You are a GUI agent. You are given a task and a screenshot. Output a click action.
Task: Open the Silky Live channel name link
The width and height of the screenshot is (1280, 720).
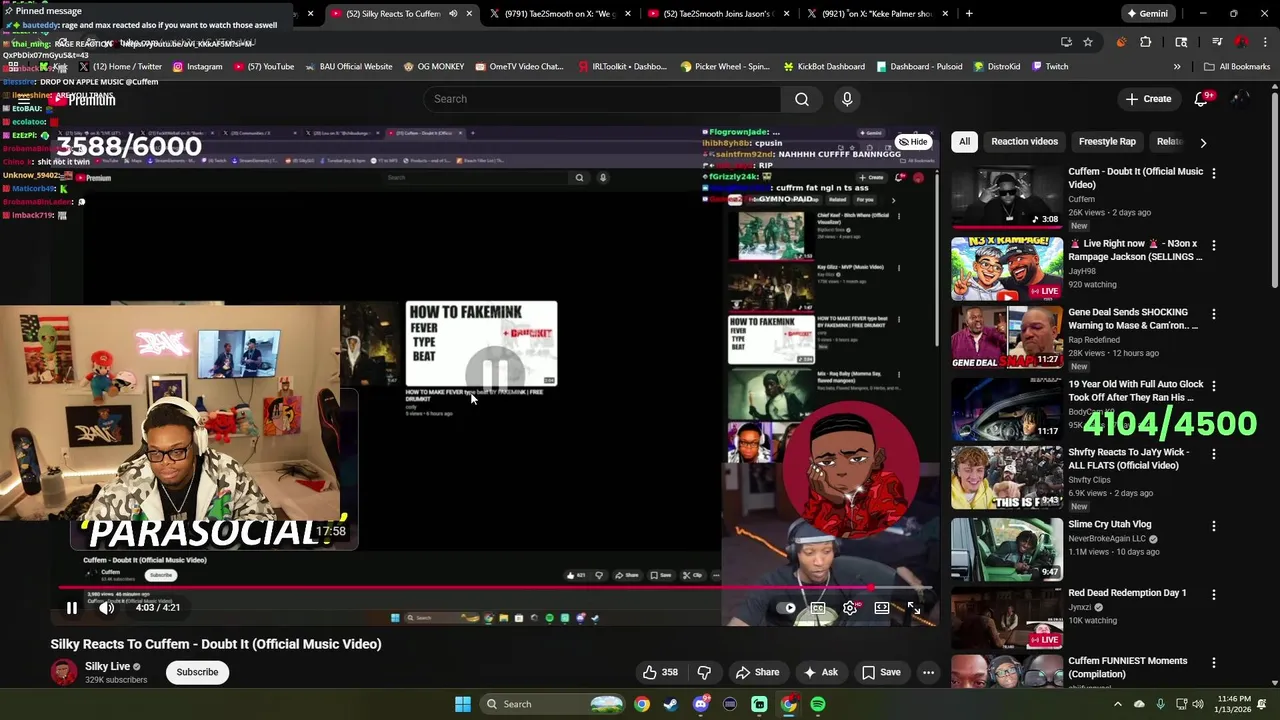coord(107,666)
